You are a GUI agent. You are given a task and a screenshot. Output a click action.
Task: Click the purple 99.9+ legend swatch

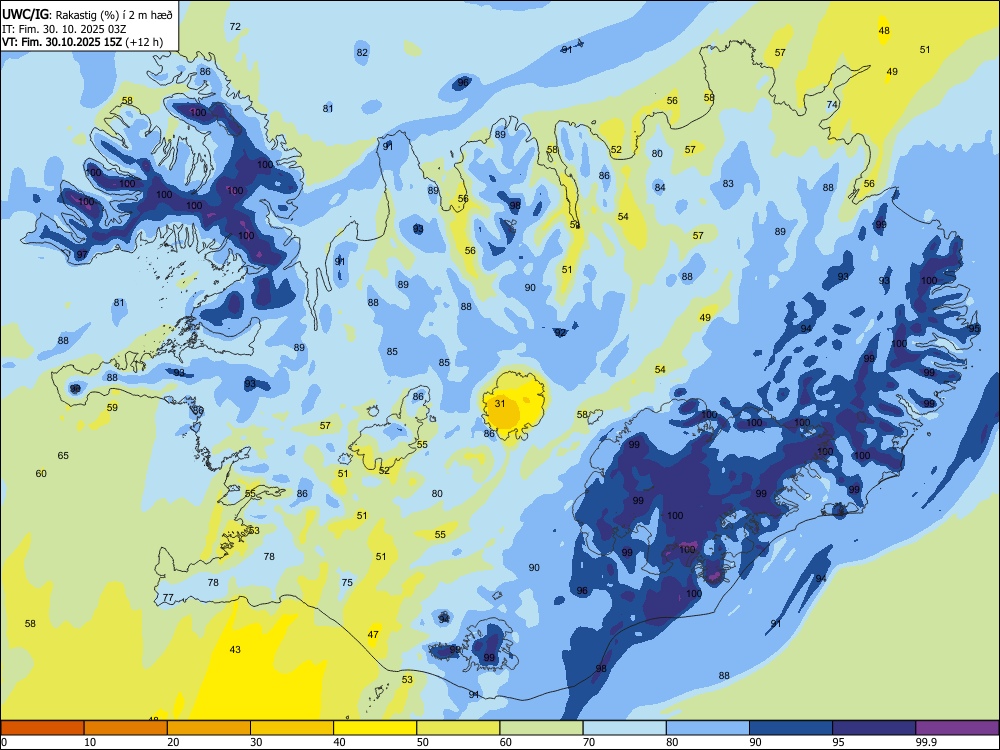957,728
